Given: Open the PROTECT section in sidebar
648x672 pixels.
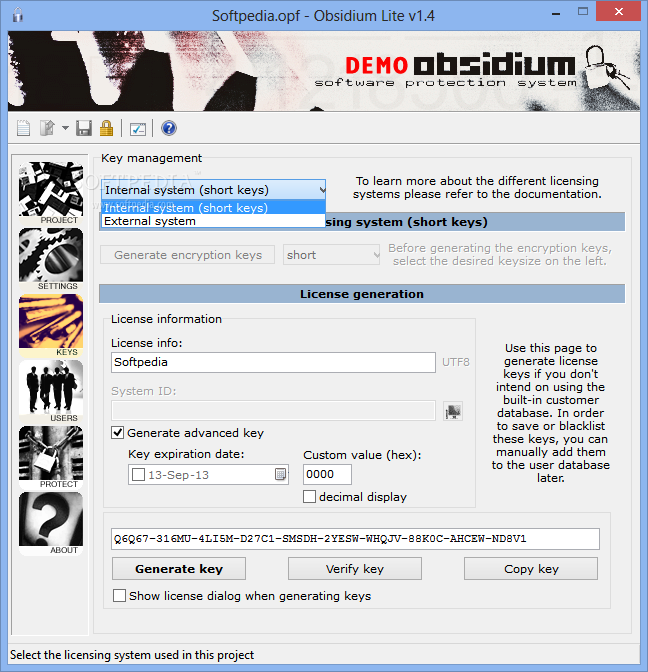Looking at the screenshot, I should [x=51, y=457].
